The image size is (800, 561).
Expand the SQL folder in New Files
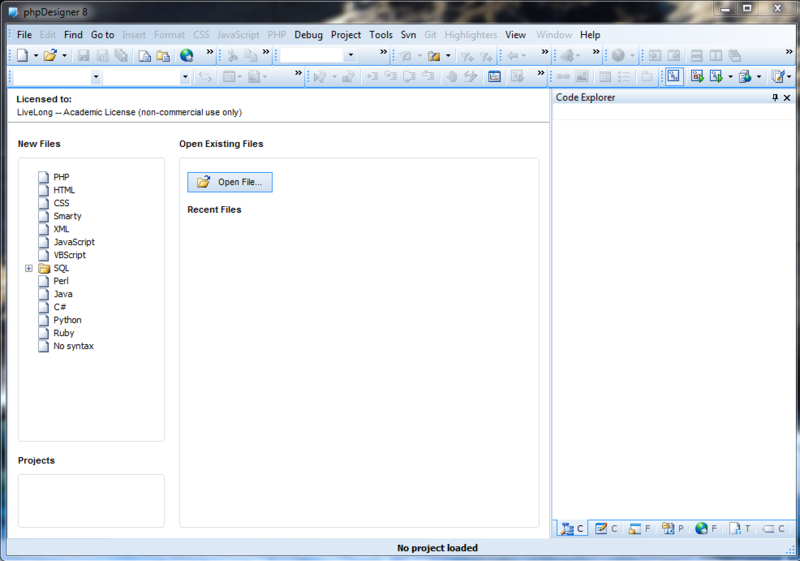click(29, 268)
